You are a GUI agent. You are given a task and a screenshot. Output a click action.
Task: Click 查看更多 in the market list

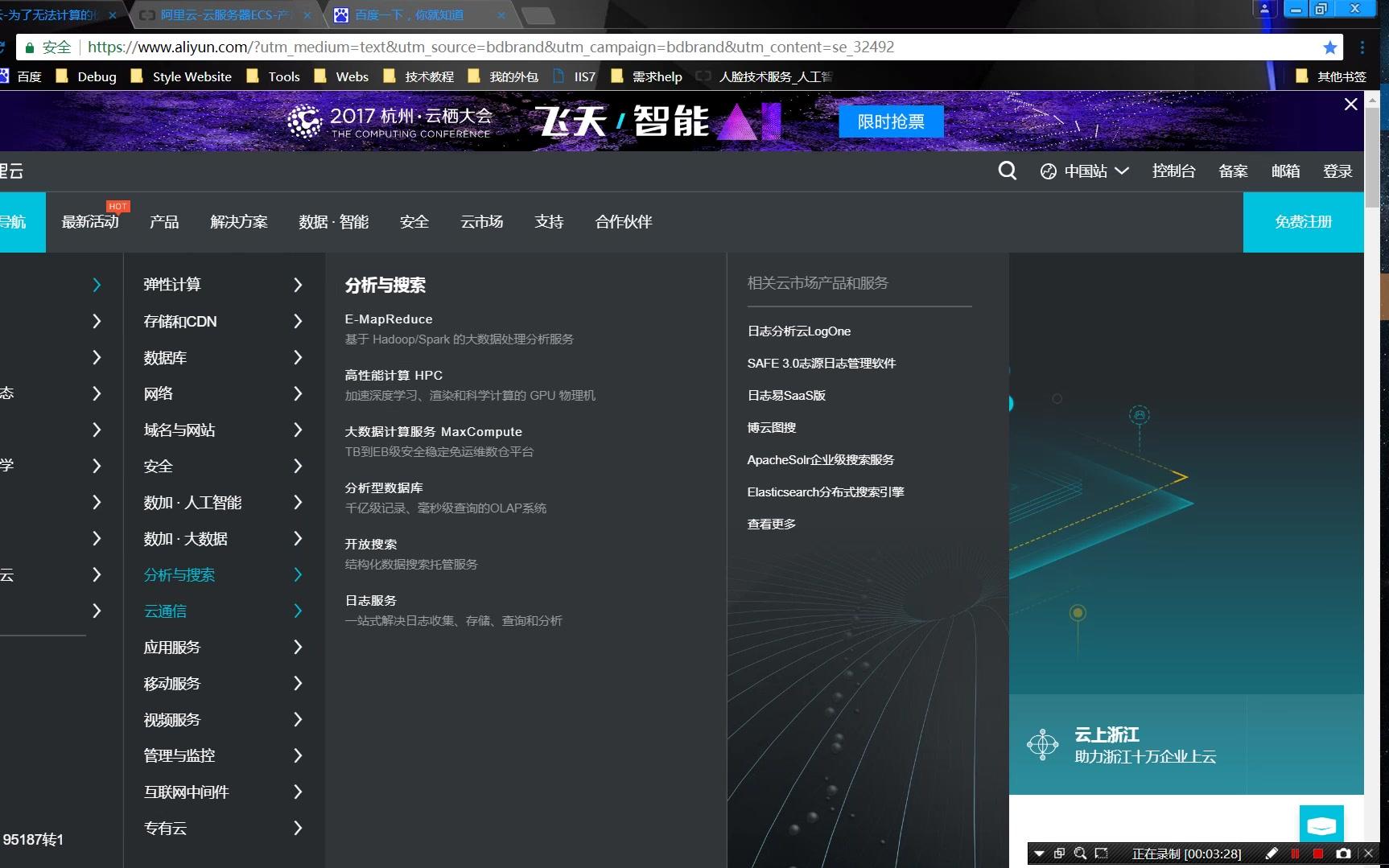click(x=772, y=524)
